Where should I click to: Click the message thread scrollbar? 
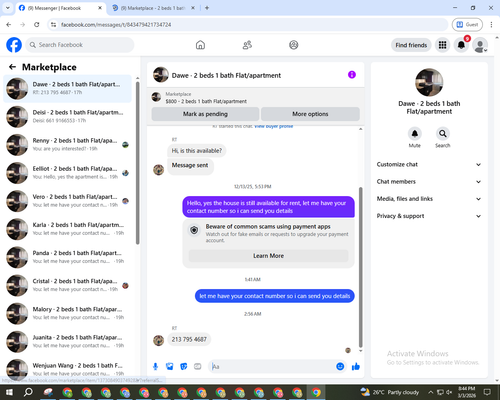click(x=360, y=267)
